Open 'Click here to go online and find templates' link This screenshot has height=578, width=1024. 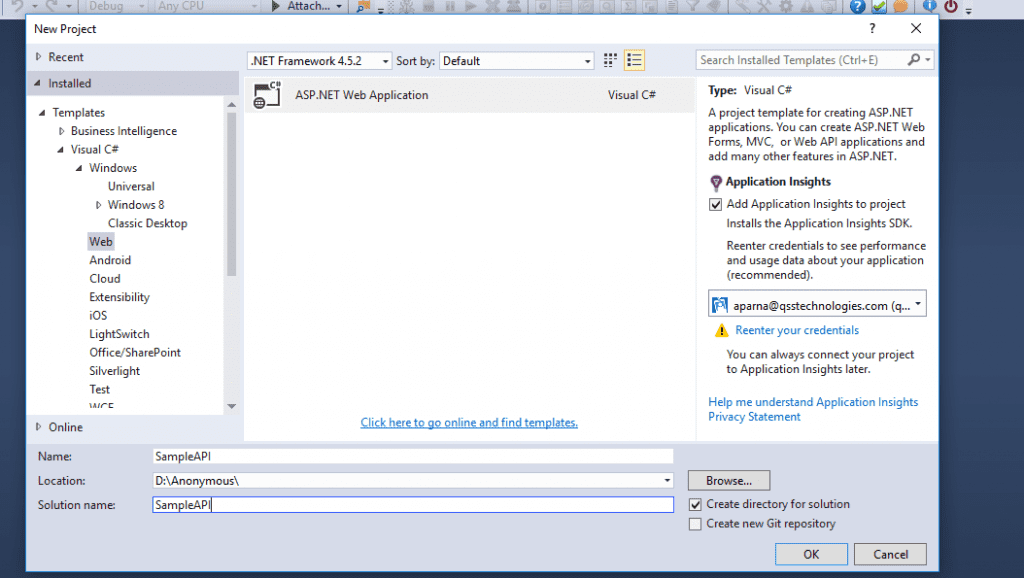(x=469, y=423)
